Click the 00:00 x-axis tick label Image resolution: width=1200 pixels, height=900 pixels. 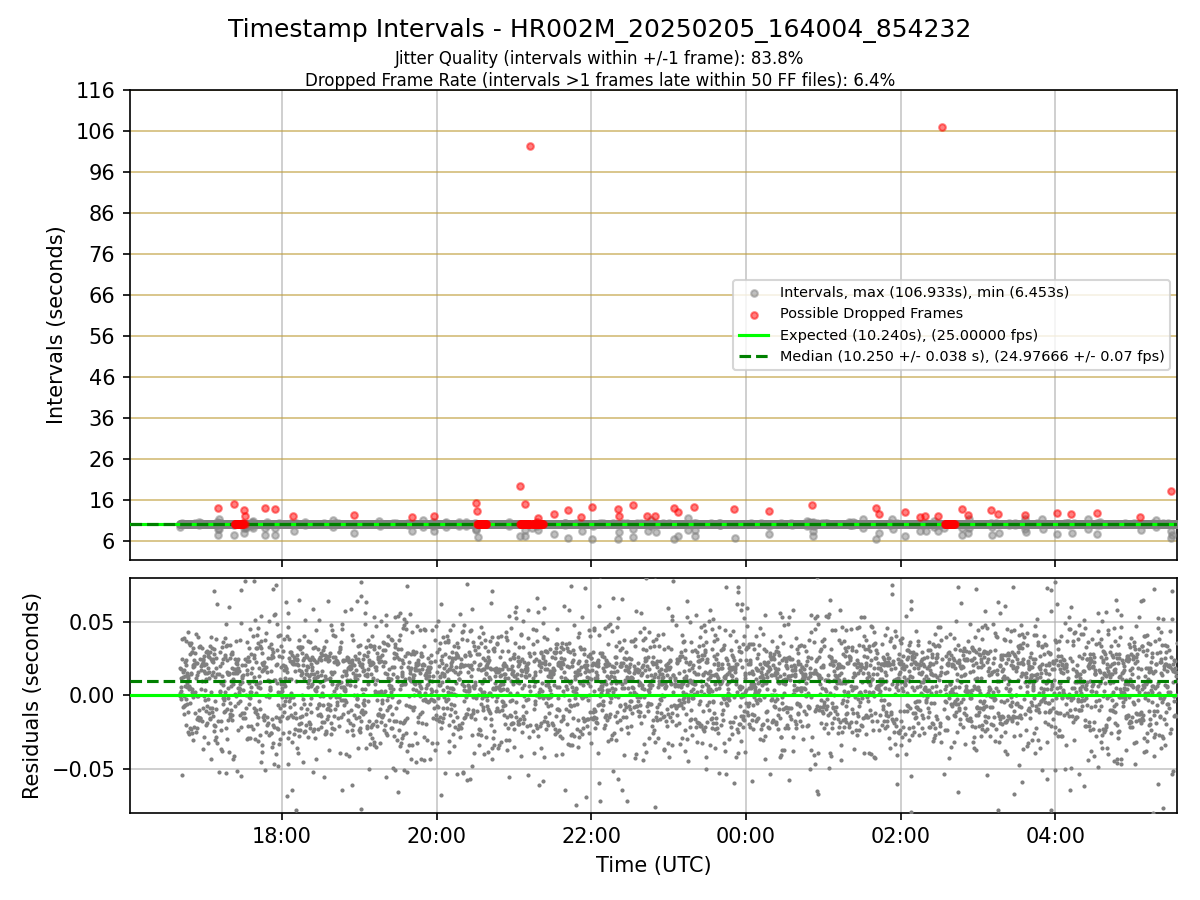746,834
